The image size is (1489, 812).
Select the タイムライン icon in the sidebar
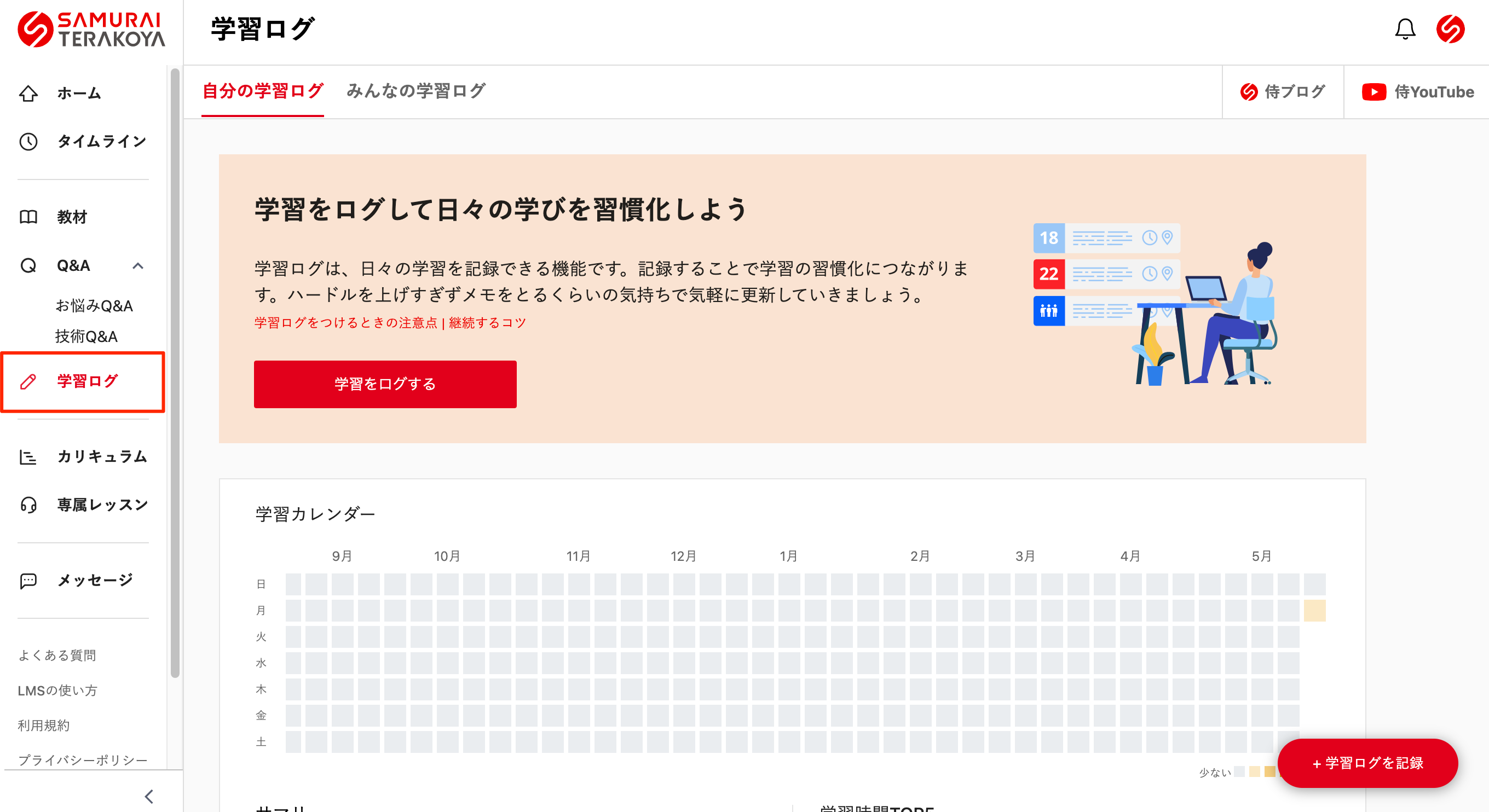(x=28, y=141)
